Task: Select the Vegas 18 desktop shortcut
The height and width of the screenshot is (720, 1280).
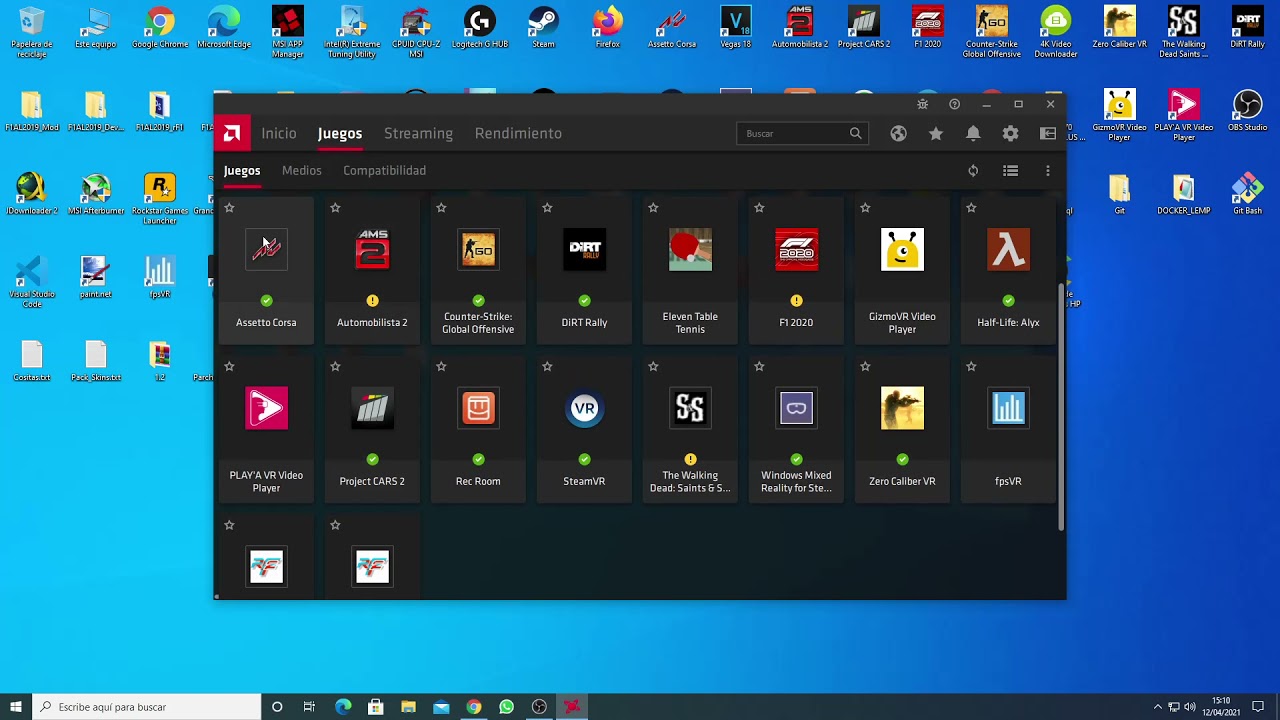Action: pos(735,28)
